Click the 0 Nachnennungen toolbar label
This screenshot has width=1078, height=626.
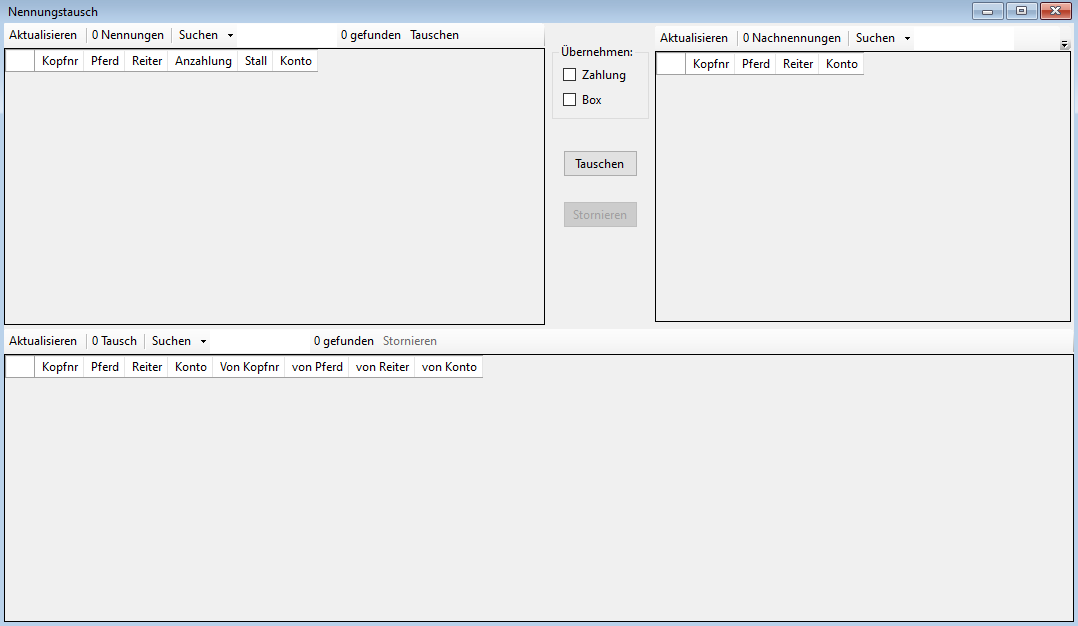[792, 38]
